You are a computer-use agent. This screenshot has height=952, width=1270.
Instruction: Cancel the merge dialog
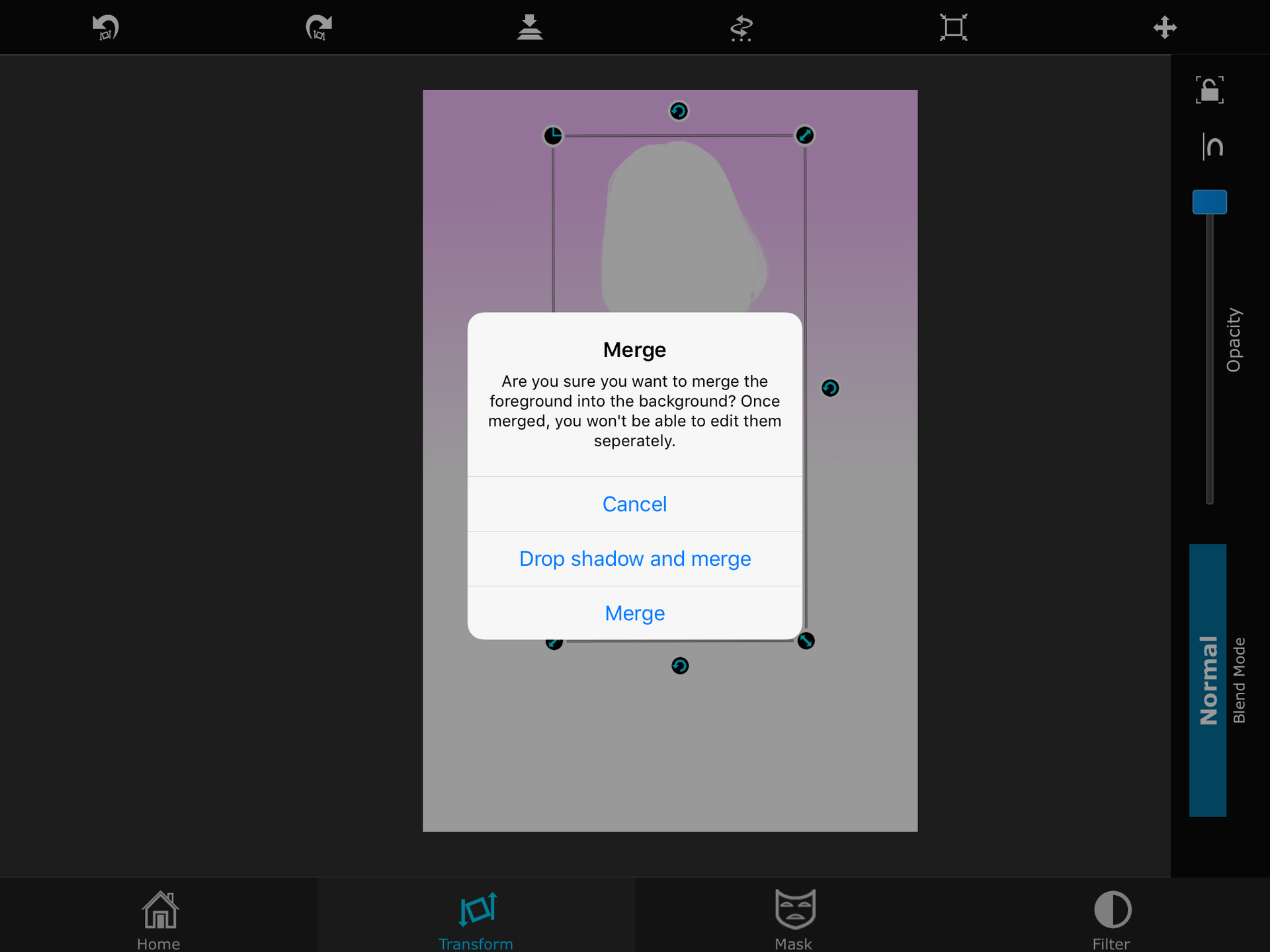tap(634, 504)
